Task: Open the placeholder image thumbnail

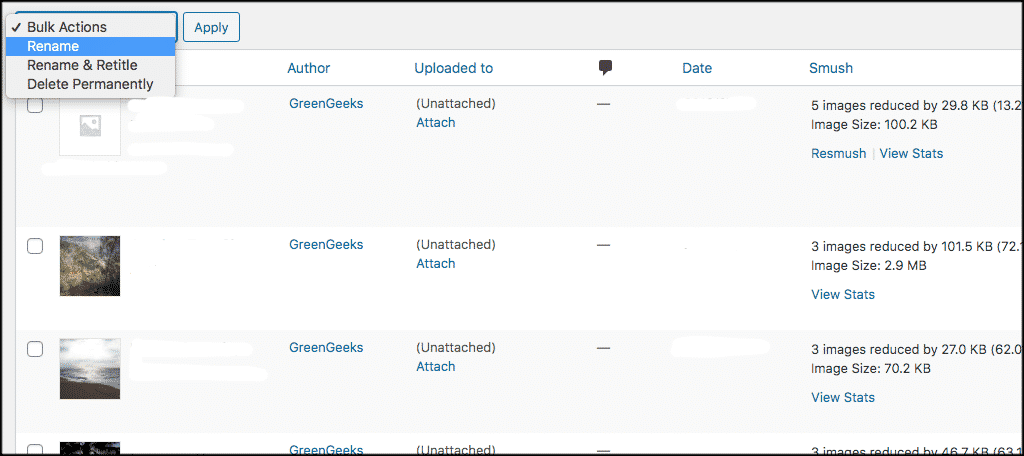Action: pos(89,125)
